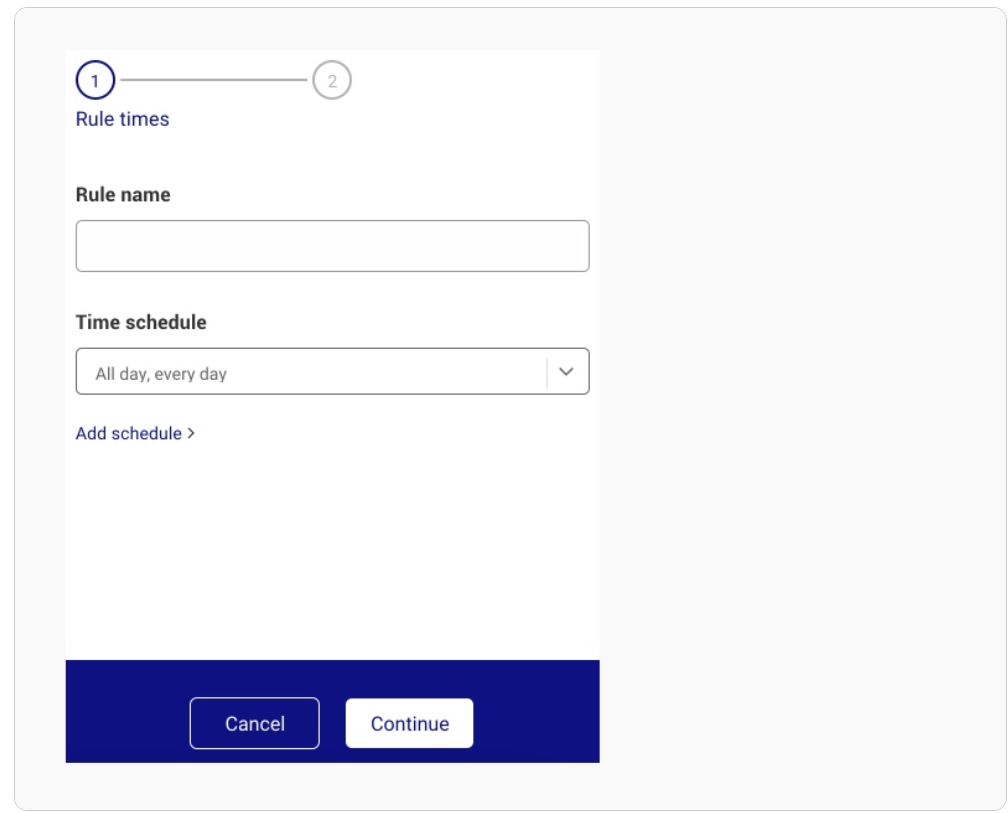1008x813 pixels.
Task: Focus the Rule name text field
Action: pos(332,246)
